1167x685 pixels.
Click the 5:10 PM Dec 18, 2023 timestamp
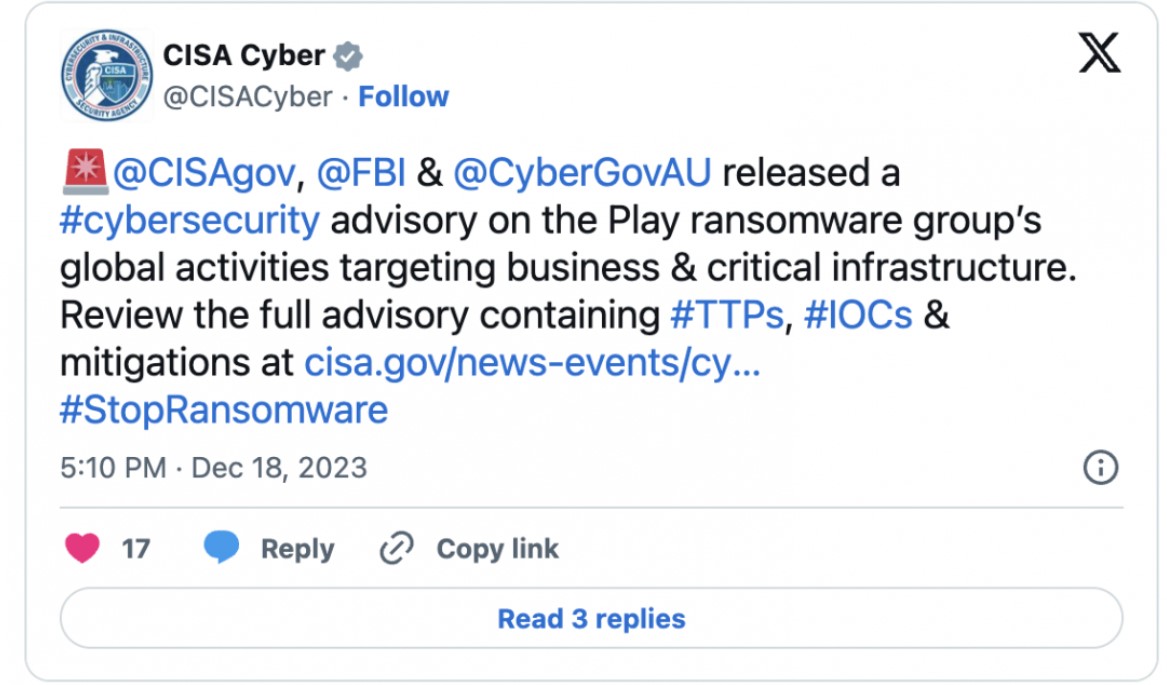[x=214, y=468]
